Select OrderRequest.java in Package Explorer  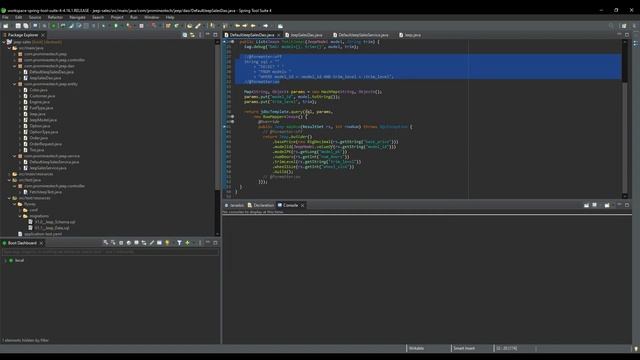[x=46, y=144]
